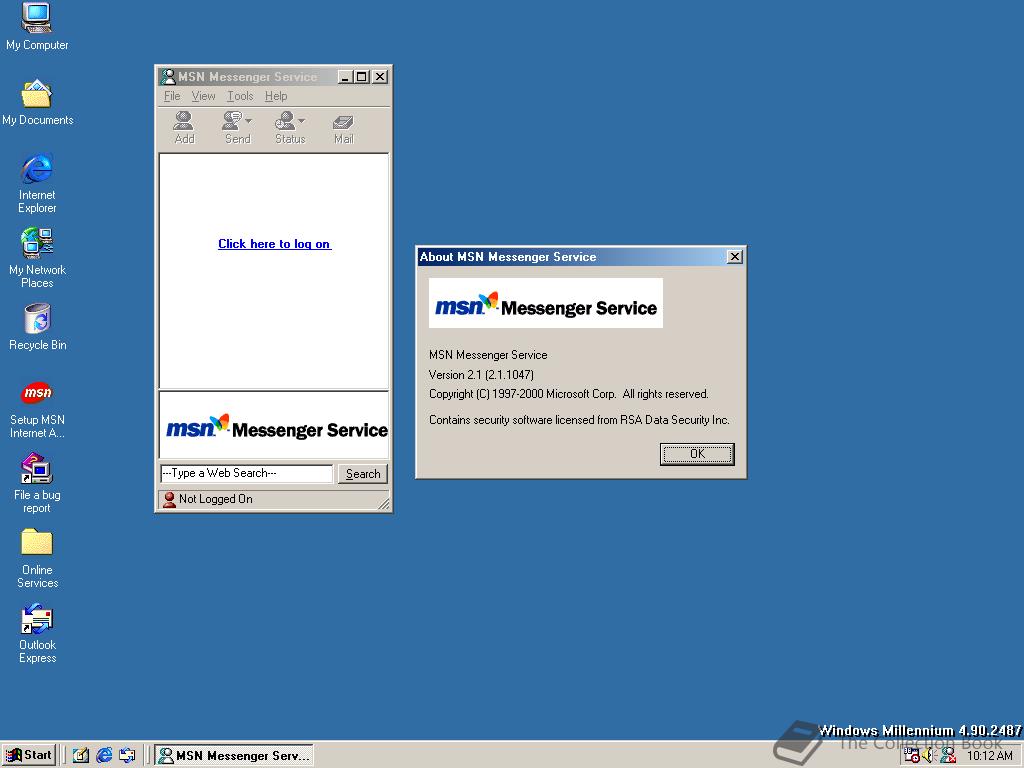
Task: Click the MSN Messenger Service taskbar button
Action: (234, 756)
